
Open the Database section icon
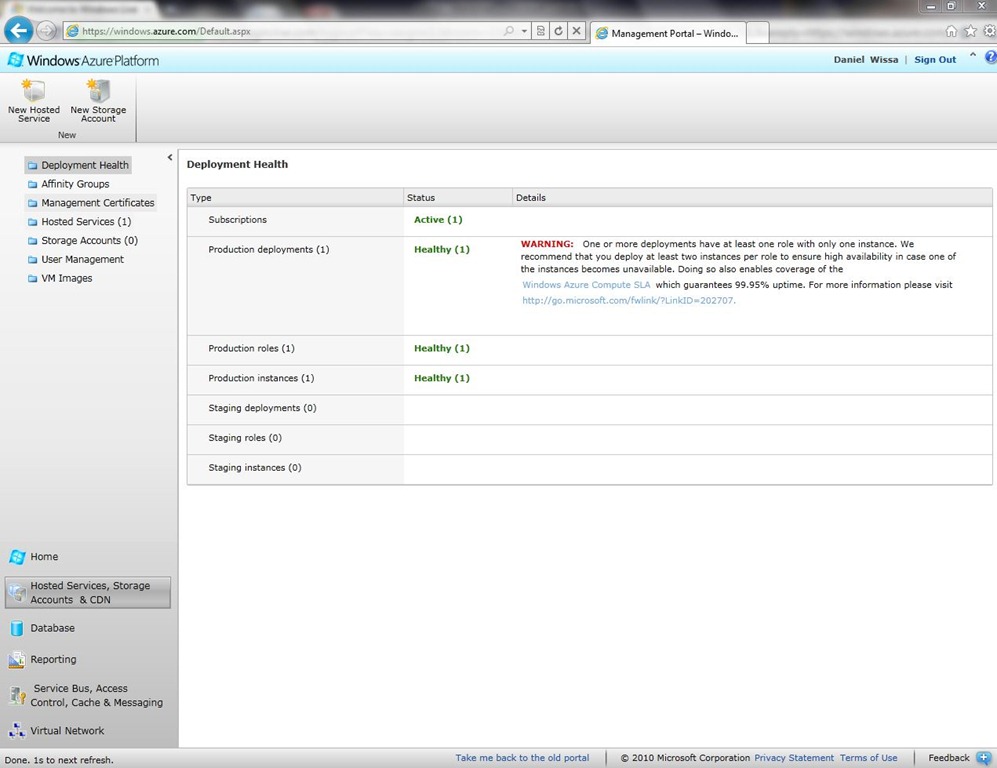tap(17, 628)
